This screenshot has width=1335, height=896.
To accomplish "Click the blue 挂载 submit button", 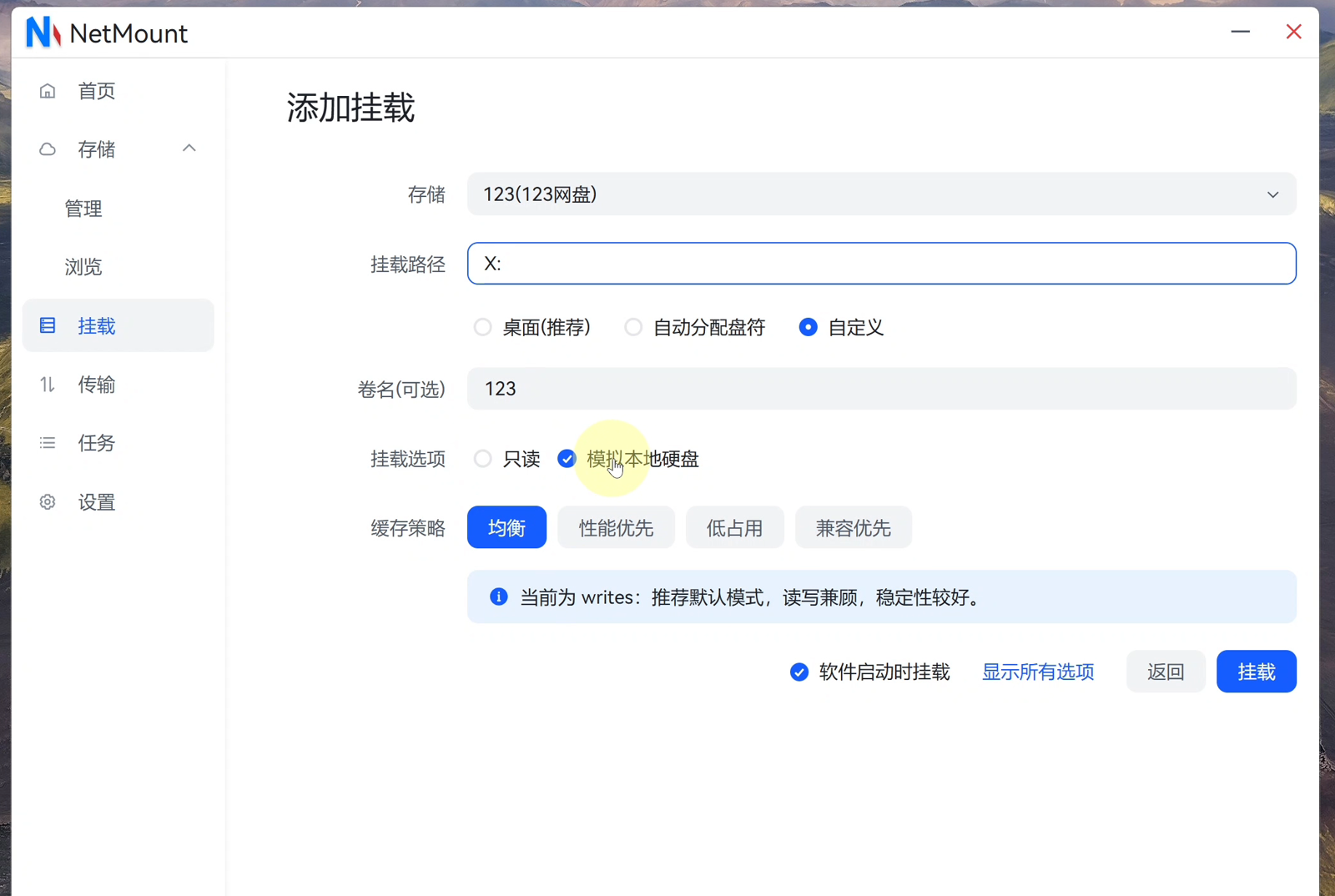I will pos(1257,672).
